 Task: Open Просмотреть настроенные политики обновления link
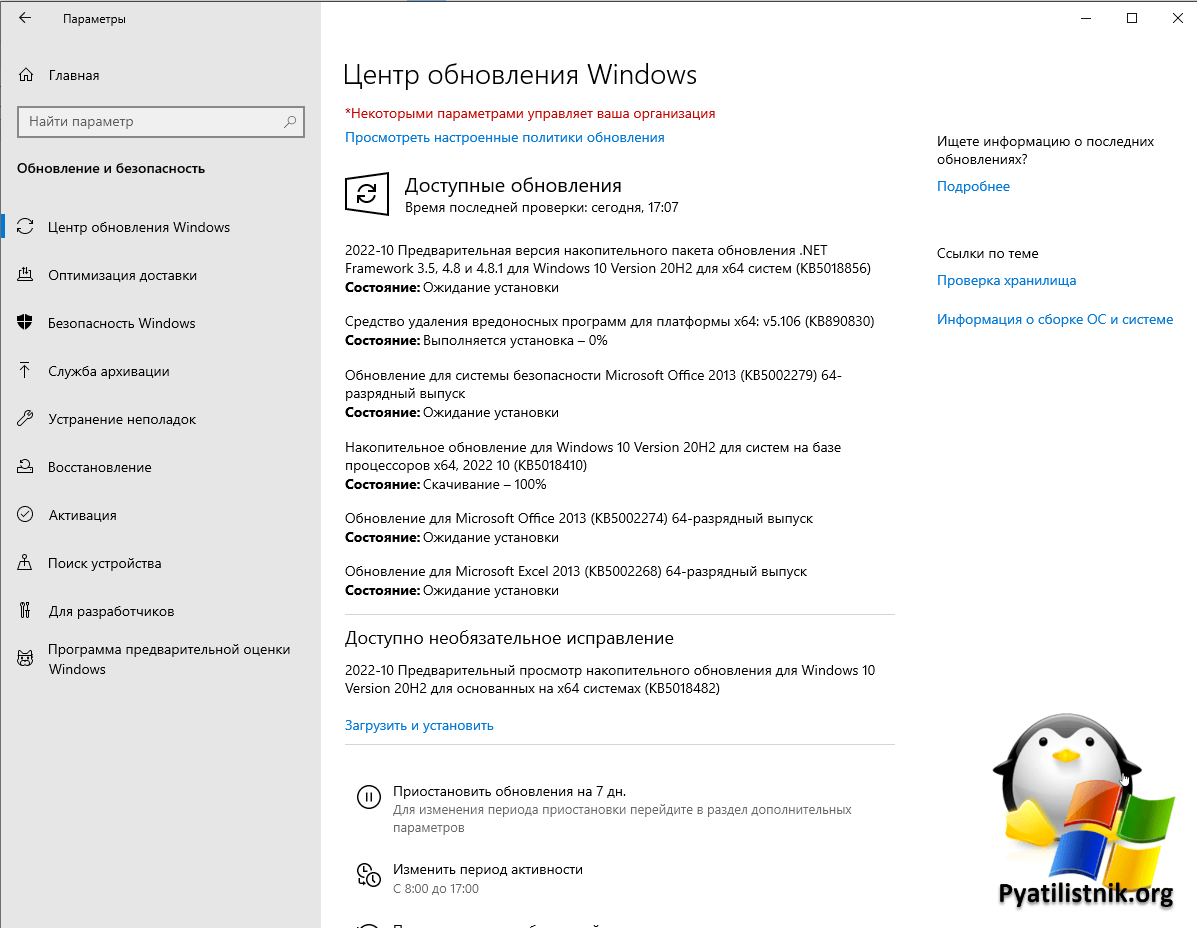pos(504,137)
